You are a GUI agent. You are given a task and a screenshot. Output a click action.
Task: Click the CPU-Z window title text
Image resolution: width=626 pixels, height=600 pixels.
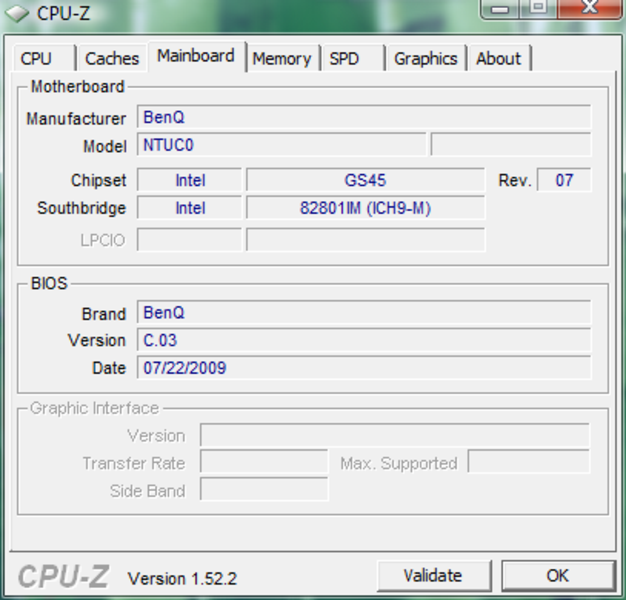tap(63, 13)
